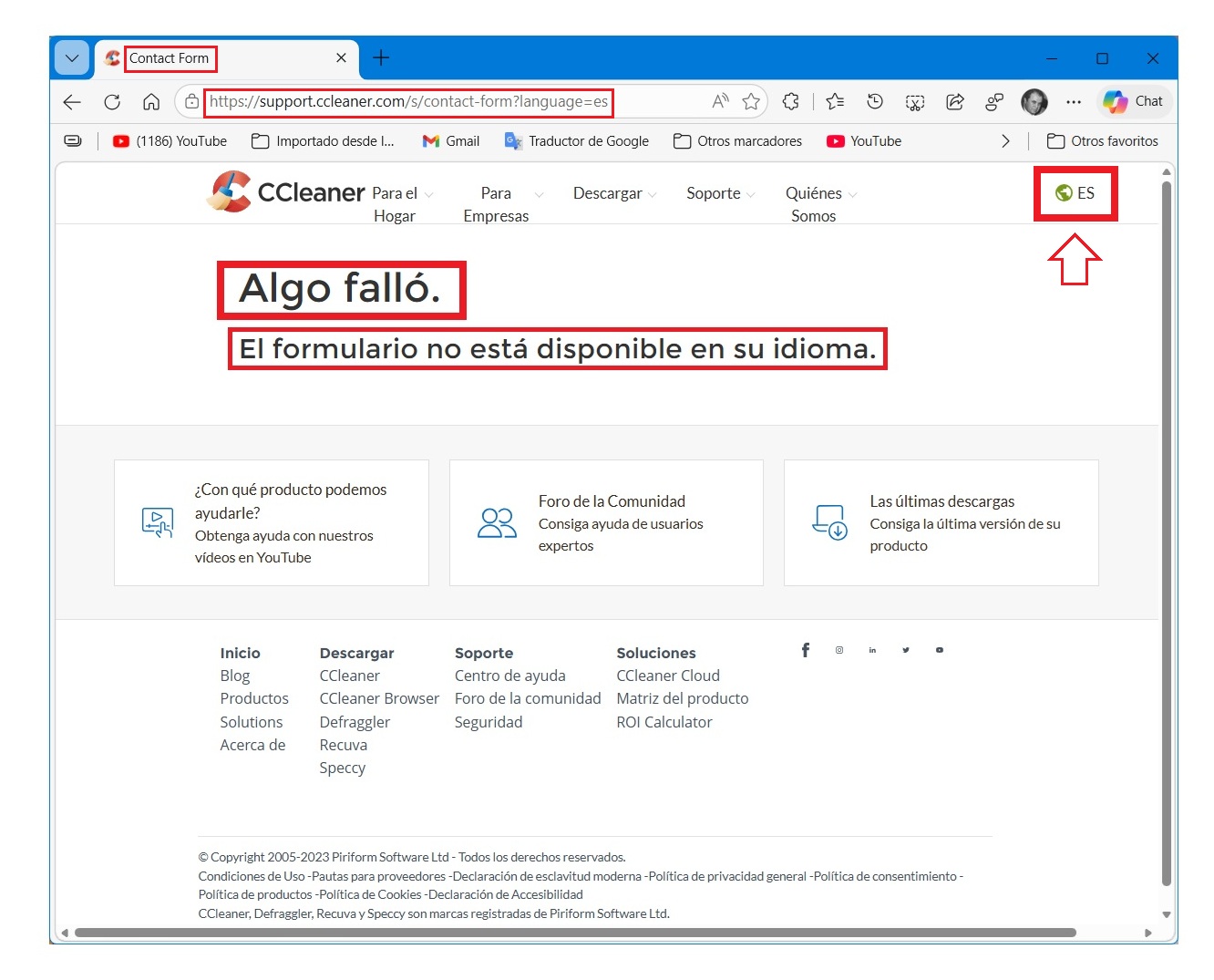Click the star to favorite this page
This screenshot has width=1214, height=980.
[751, 102]
